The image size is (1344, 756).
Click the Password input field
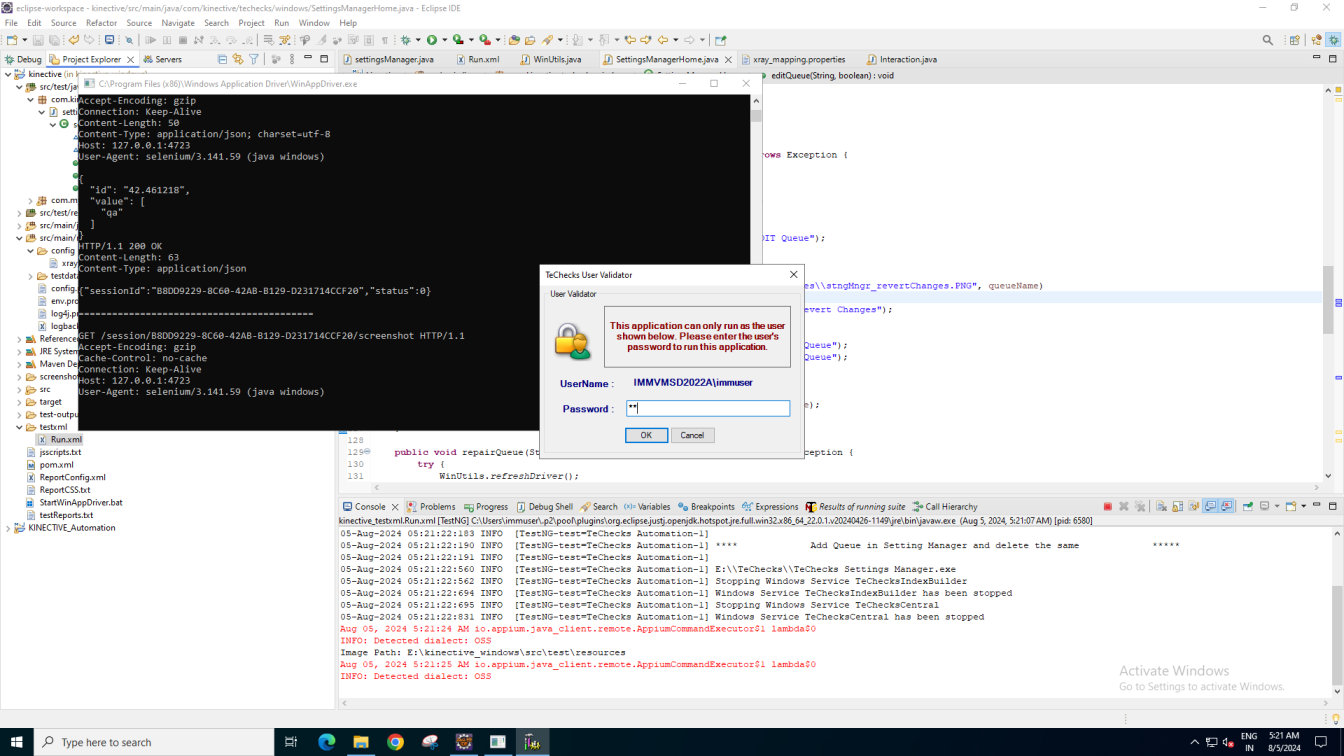click(x=708, y=408)
